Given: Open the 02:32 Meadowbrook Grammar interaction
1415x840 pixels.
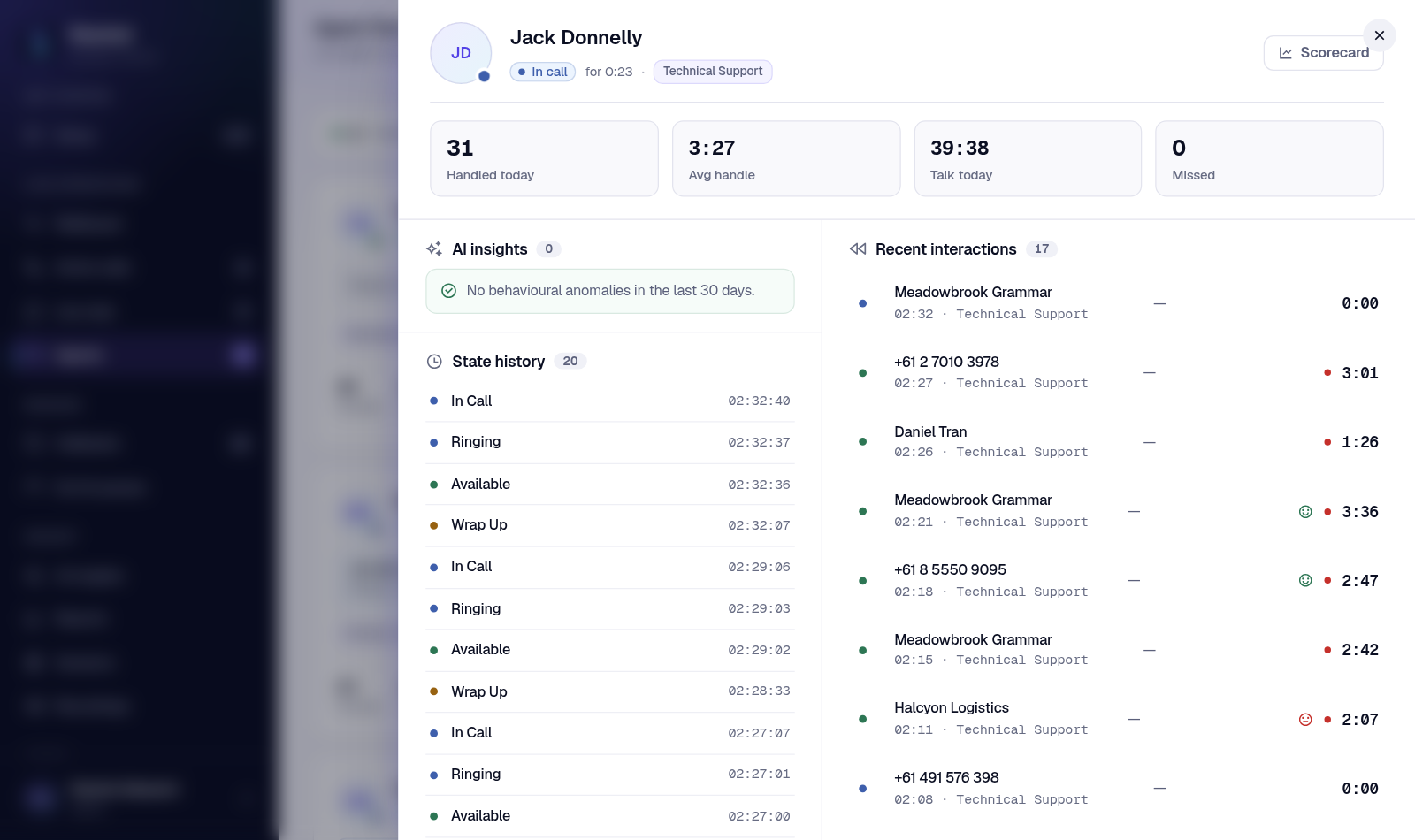Looking at the screenshot, I should click(1118, 303).
